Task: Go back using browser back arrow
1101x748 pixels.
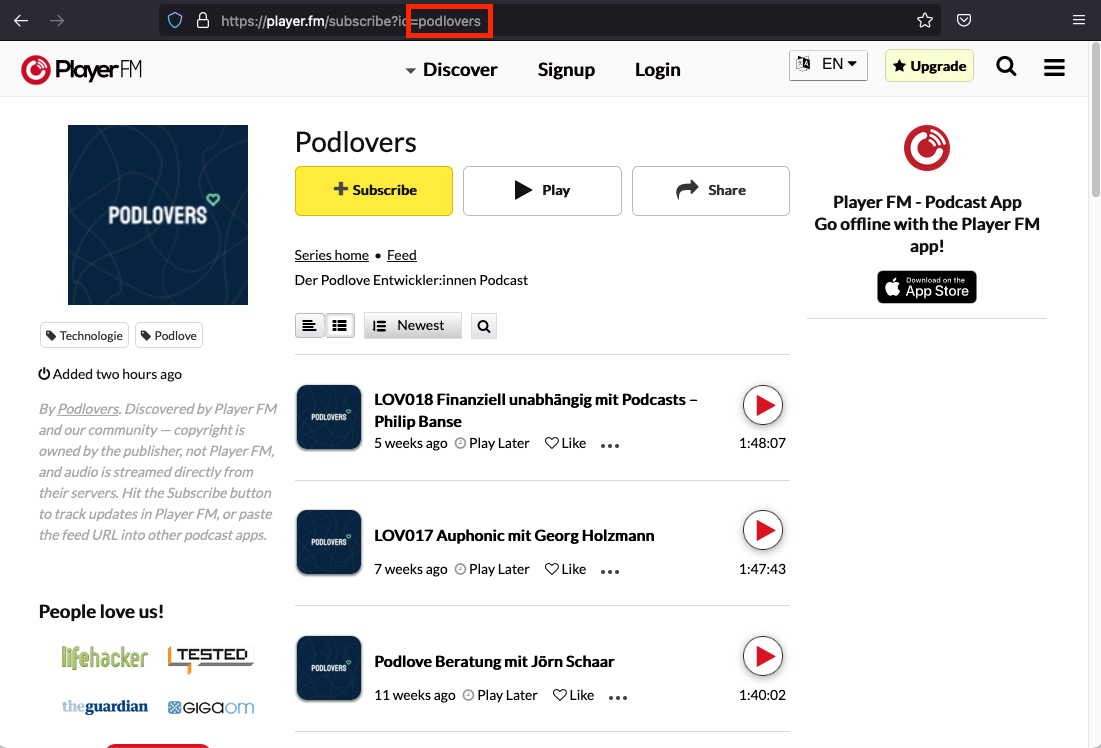Action: coord(21,20)
